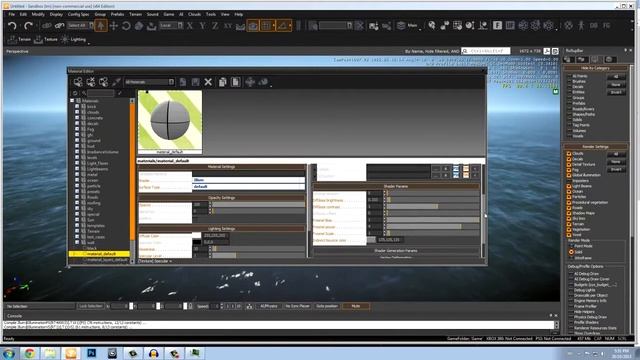Redo the last action
The width and height of the screenshot is (640, 360).
point(28,26)
